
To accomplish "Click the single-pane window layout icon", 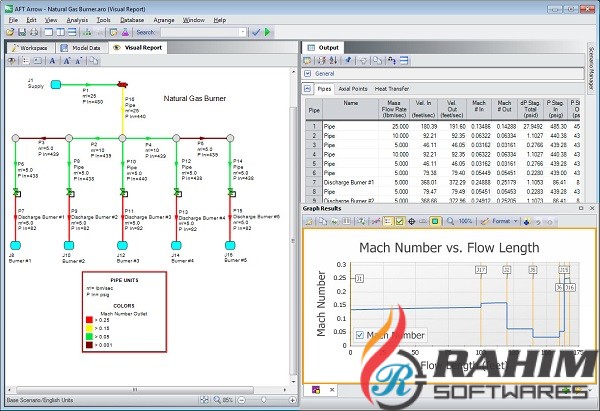I will (49, 33).
